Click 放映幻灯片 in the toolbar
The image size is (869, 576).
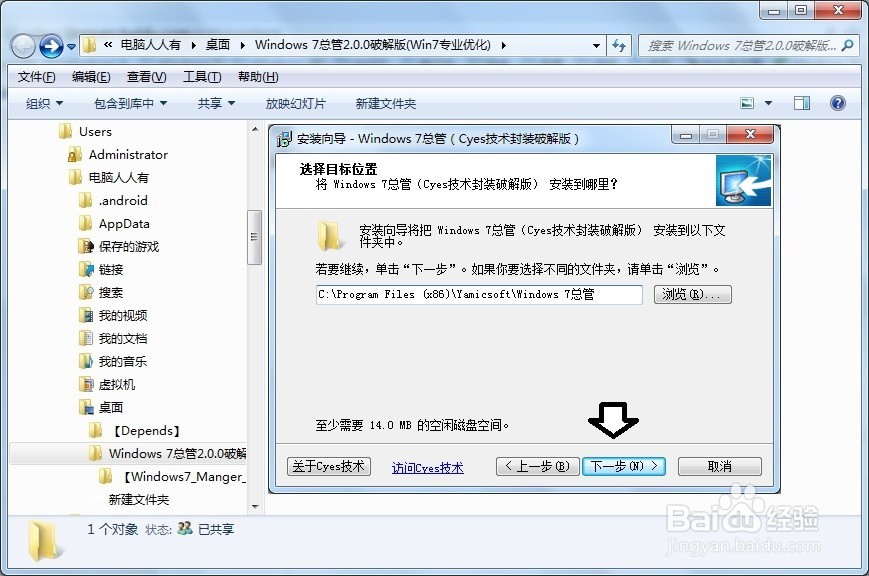(x=295, y=104)
